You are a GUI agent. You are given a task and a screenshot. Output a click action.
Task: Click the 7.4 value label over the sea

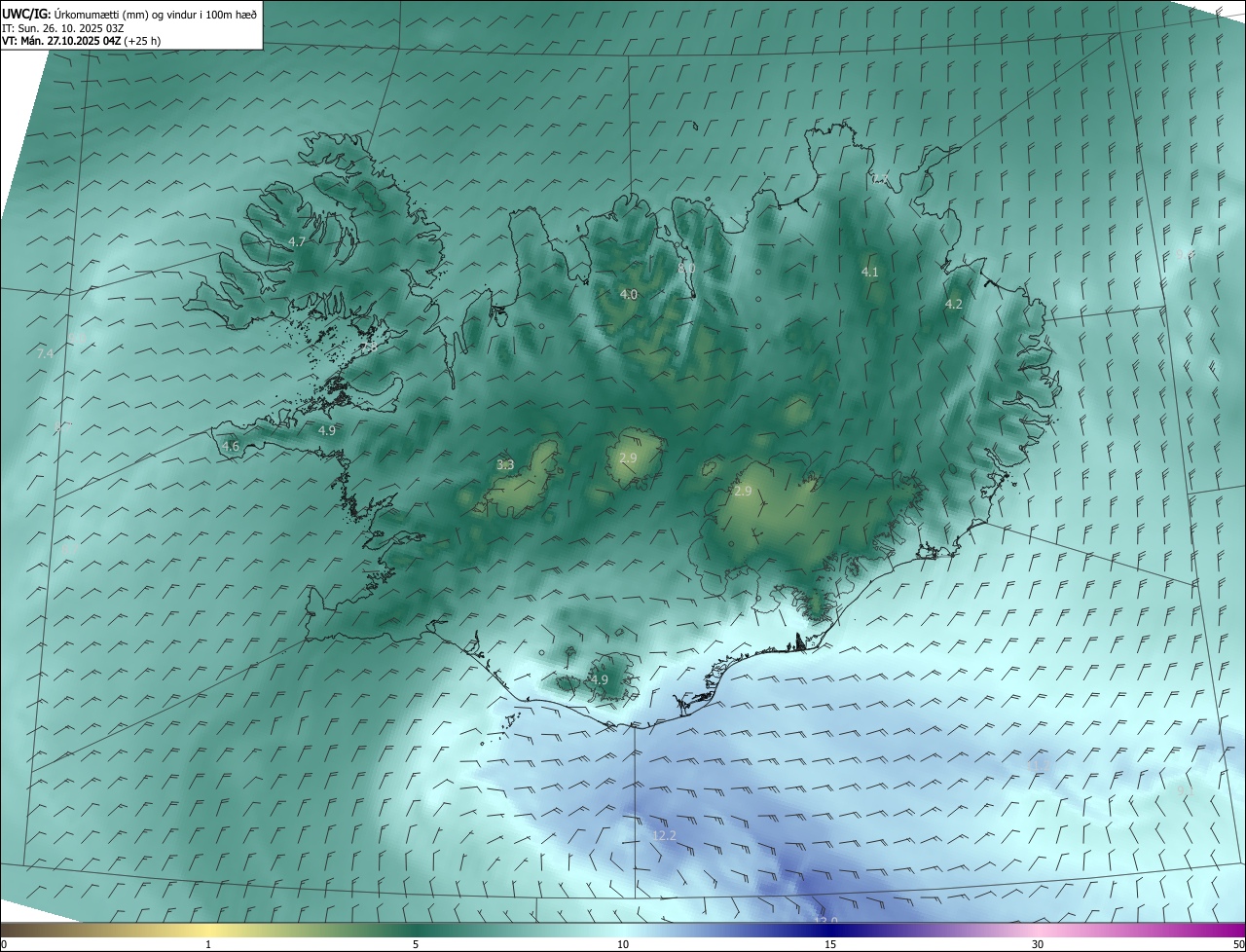tap(45, 354)
